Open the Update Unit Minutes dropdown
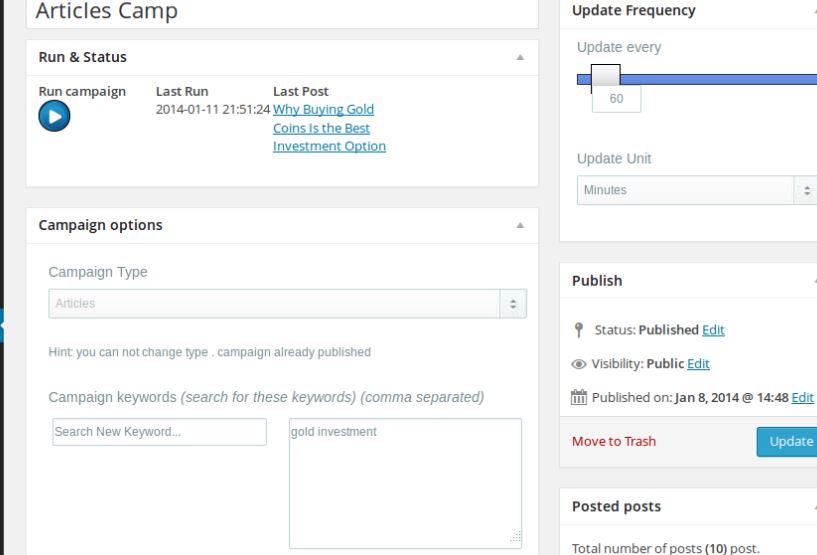 pos(697,190)
